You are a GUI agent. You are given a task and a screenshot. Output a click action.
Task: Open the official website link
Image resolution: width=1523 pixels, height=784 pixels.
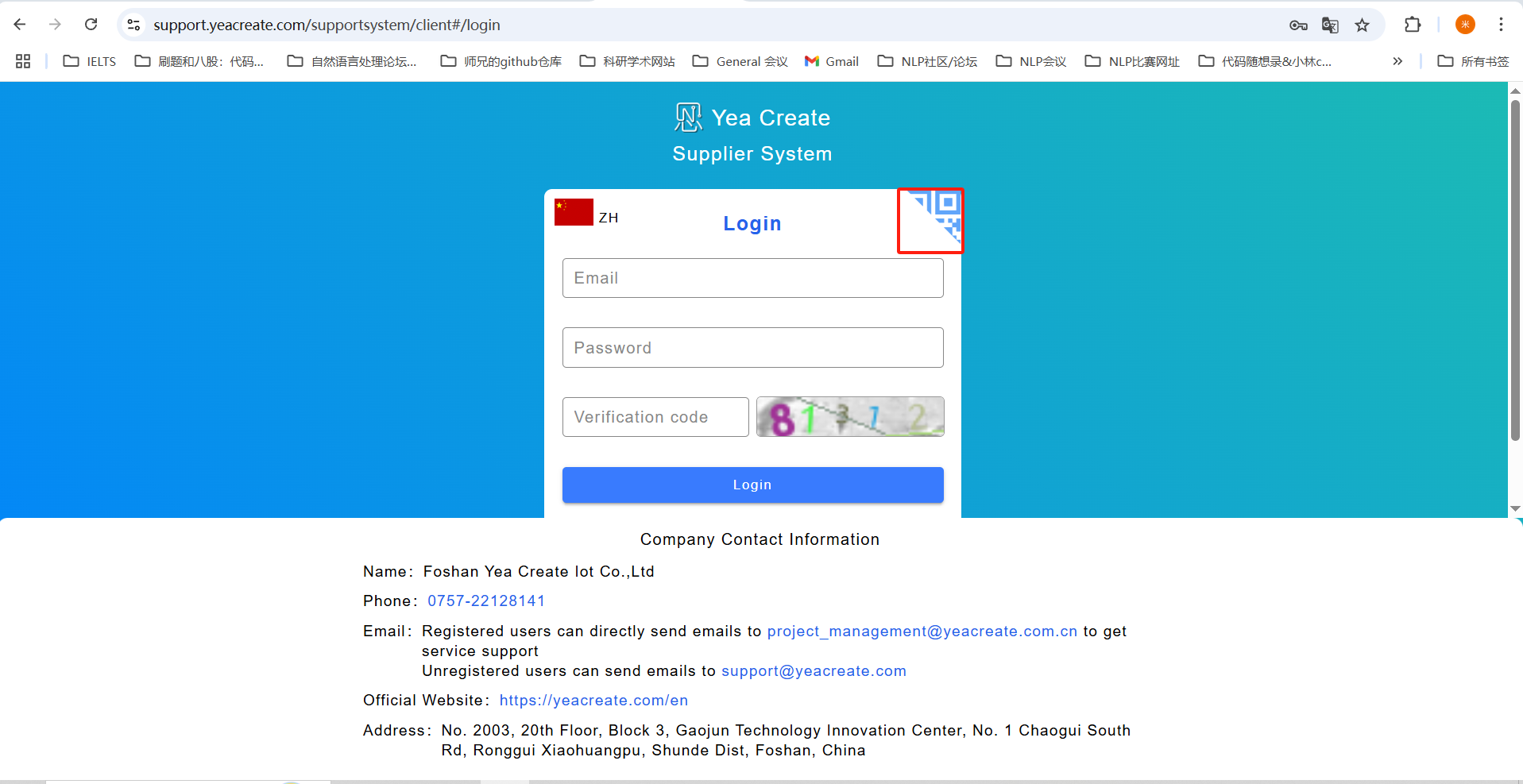pyautogui.click(x=593, y=701)
